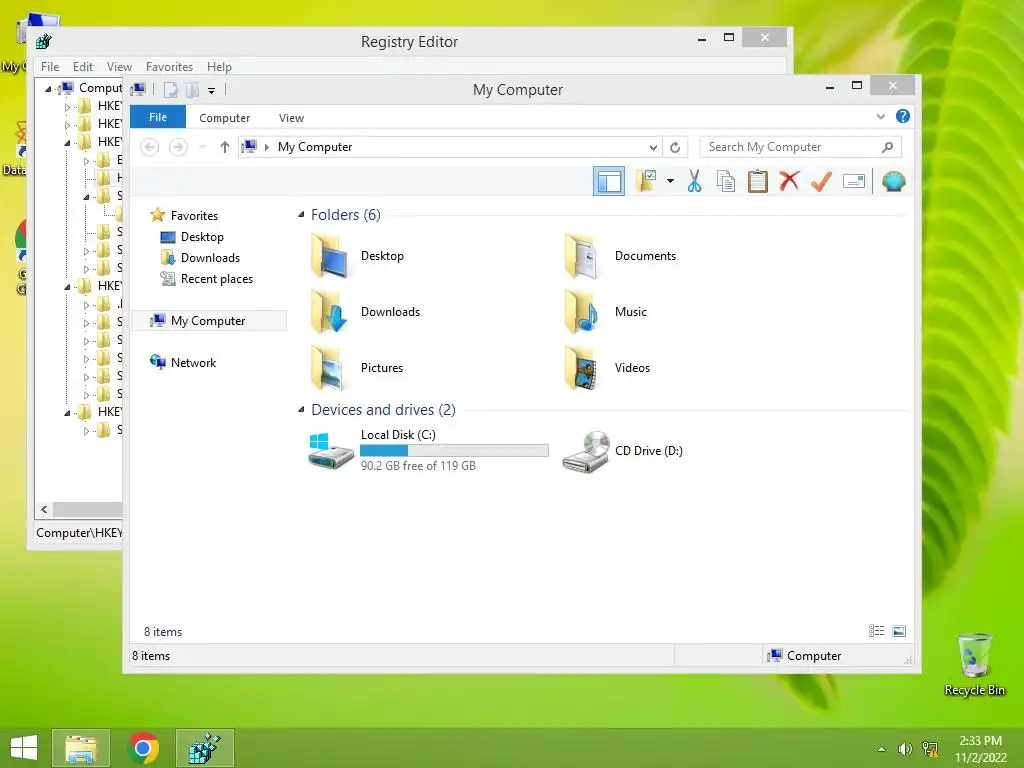Open View menu in Registry Editor
1024x768 pixels.
119,67
